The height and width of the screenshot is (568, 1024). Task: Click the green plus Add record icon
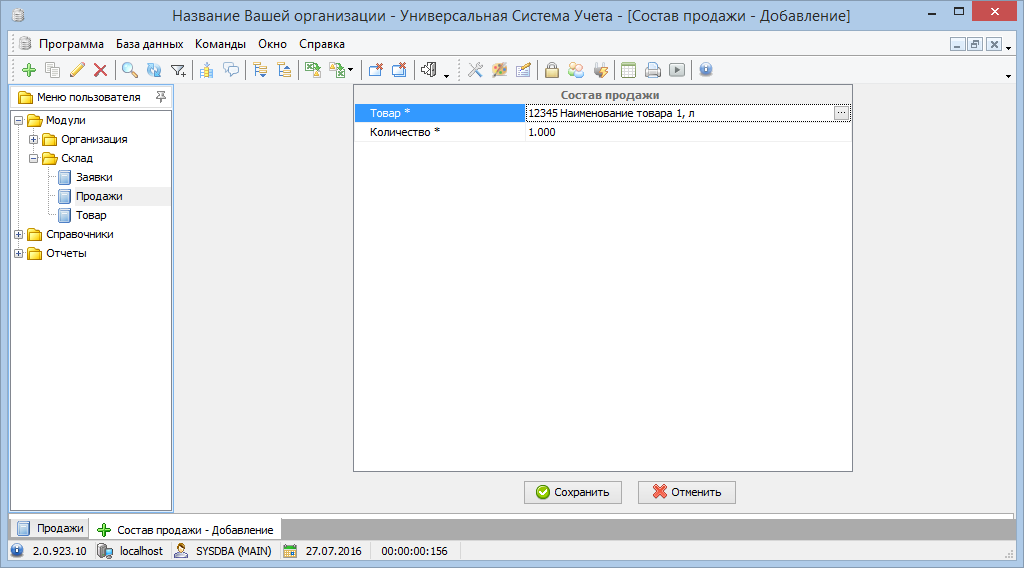28,70
